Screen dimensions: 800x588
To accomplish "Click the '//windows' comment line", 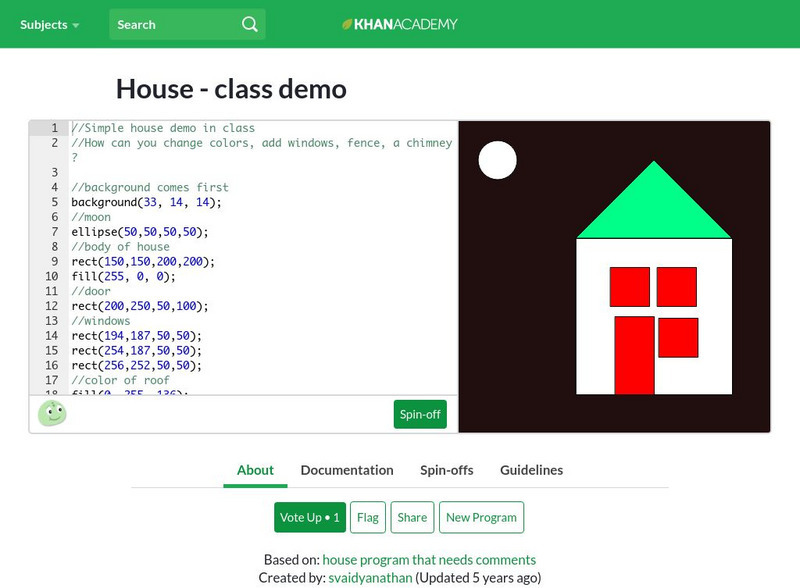I will (101, 321).
